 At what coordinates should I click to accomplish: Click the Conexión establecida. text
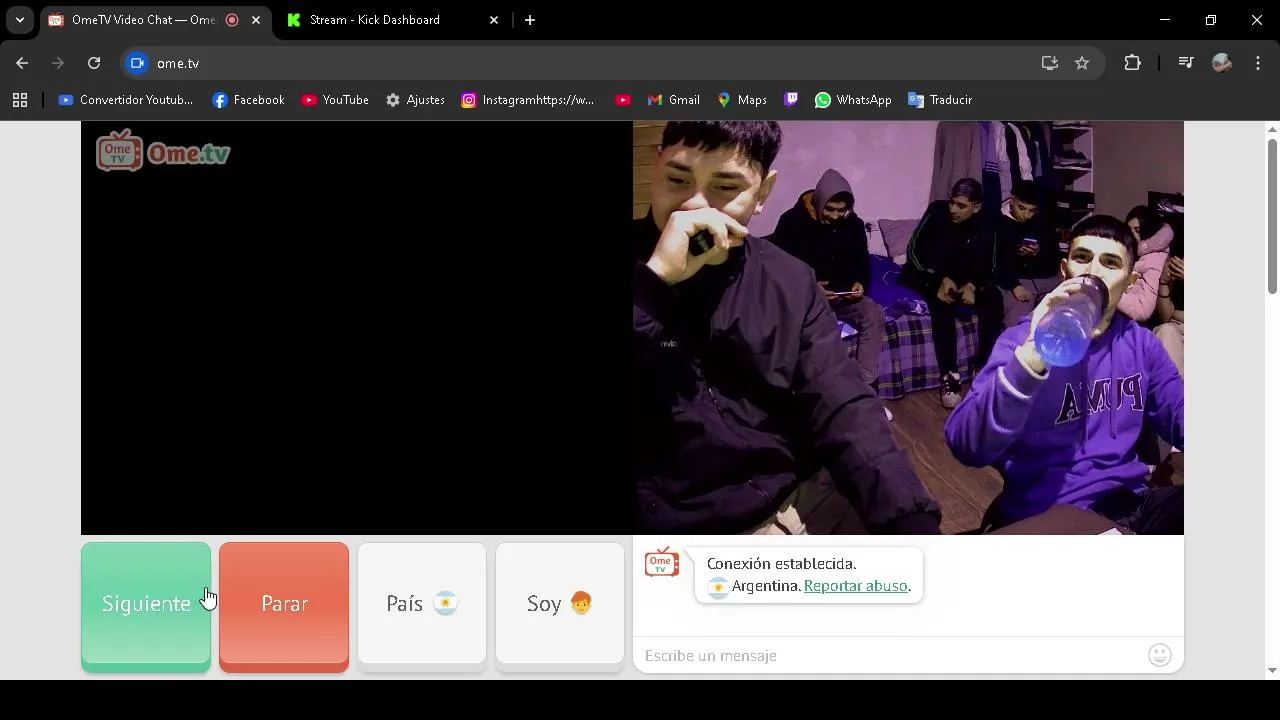[781, 564]
